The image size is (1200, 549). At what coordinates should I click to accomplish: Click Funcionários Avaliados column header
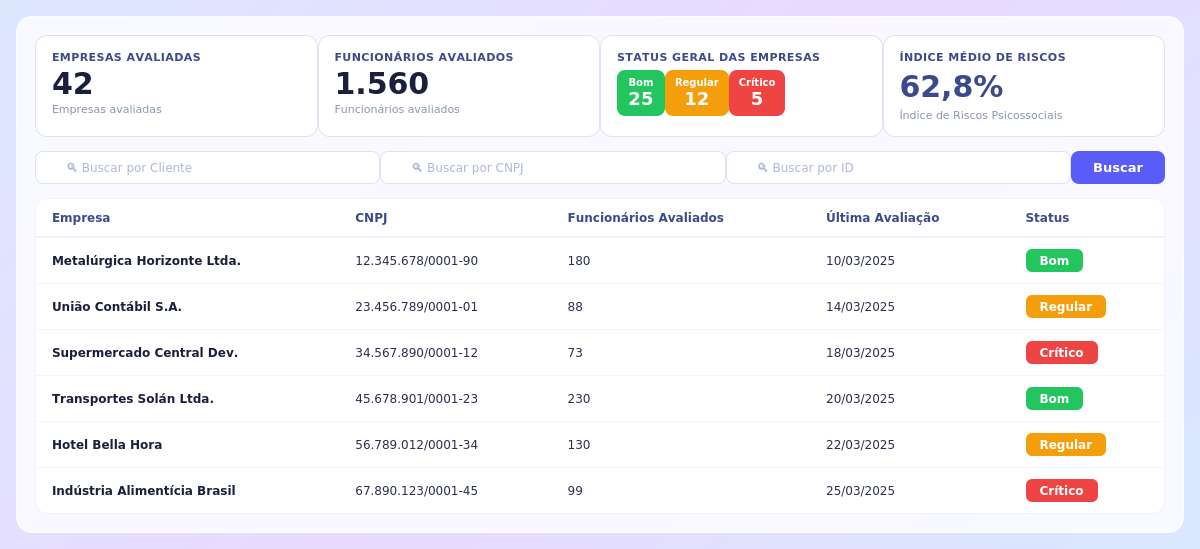646,218
